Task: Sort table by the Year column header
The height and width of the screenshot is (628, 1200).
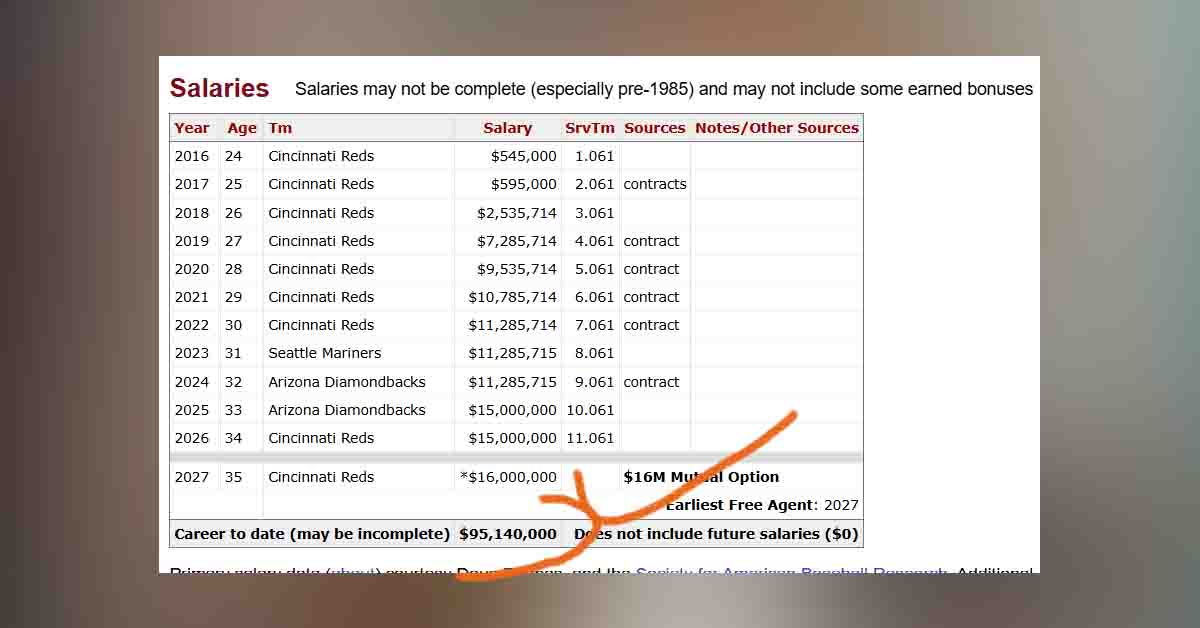Action: click(192, 128)
